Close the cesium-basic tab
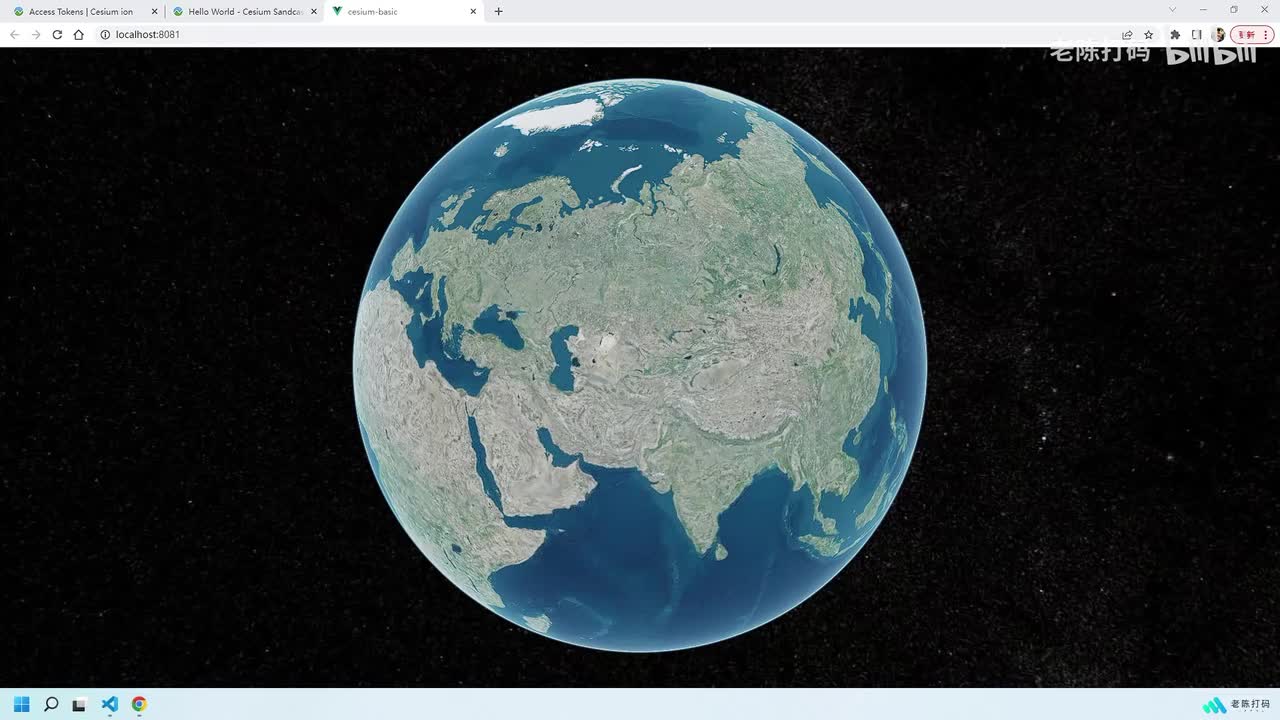The image size is (1280, 720). (x=473, y=12)
